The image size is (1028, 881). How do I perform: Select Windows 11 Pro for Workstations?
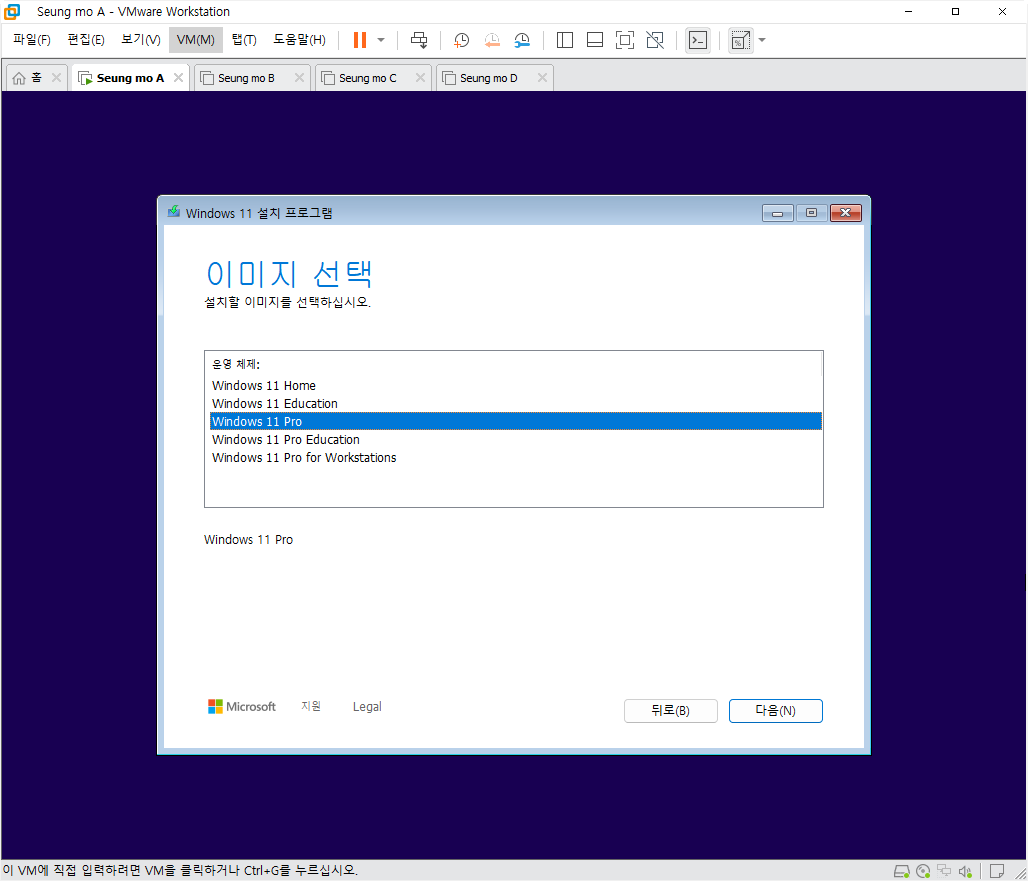(x=515, y=457)
